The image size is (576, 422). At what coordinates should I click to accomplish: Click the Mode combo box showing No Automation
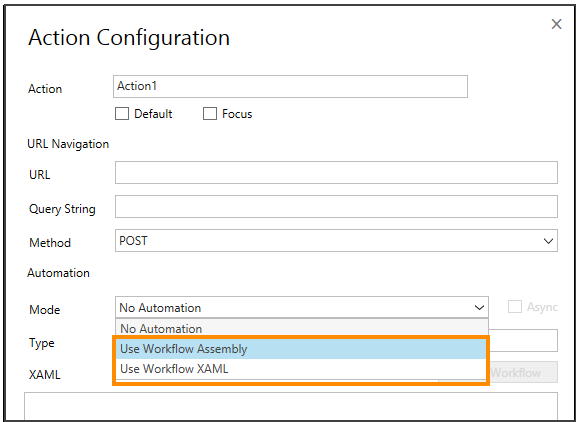coord(302,307)
